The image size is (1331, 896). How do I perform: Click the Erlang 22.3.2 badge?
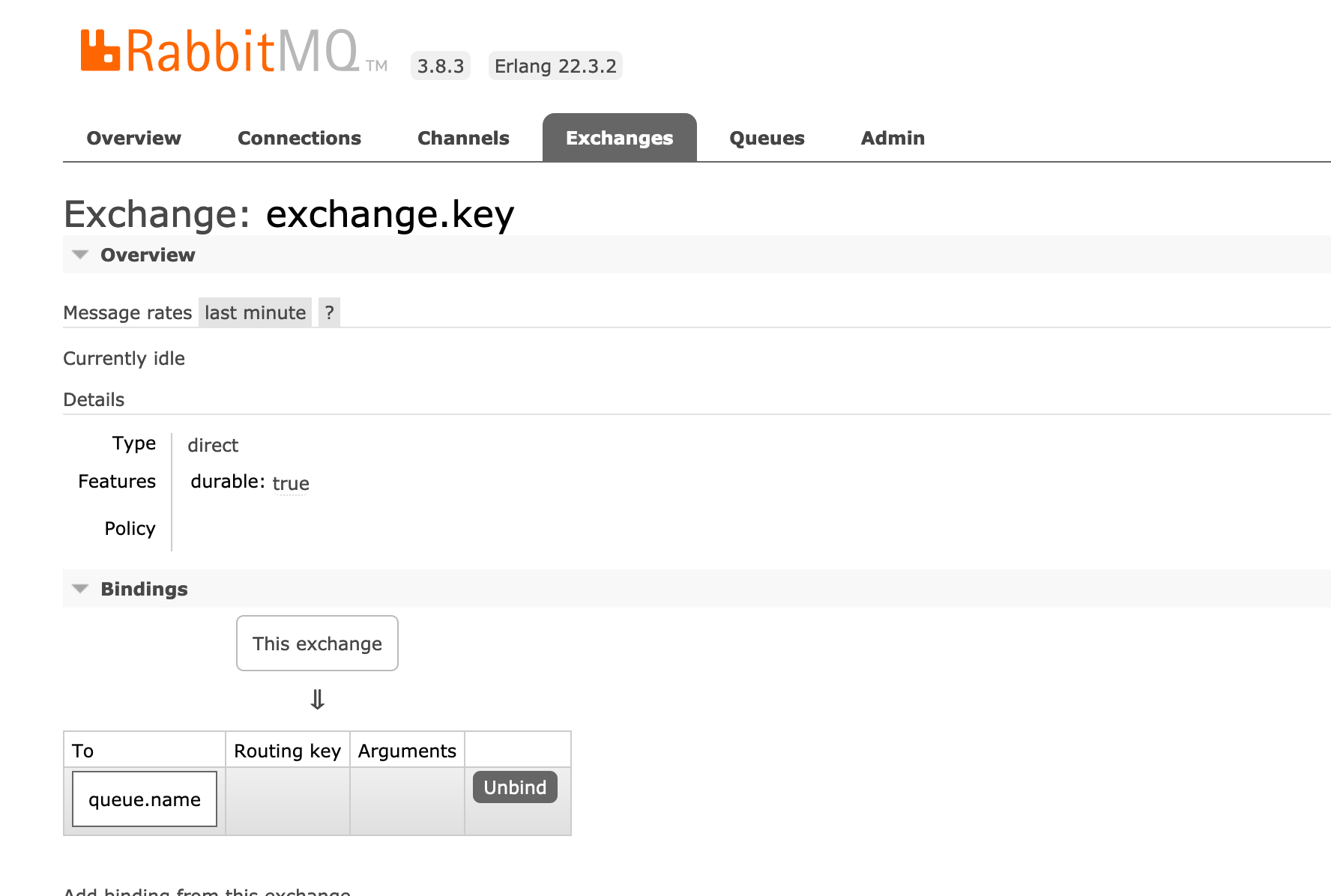(555, 65)
